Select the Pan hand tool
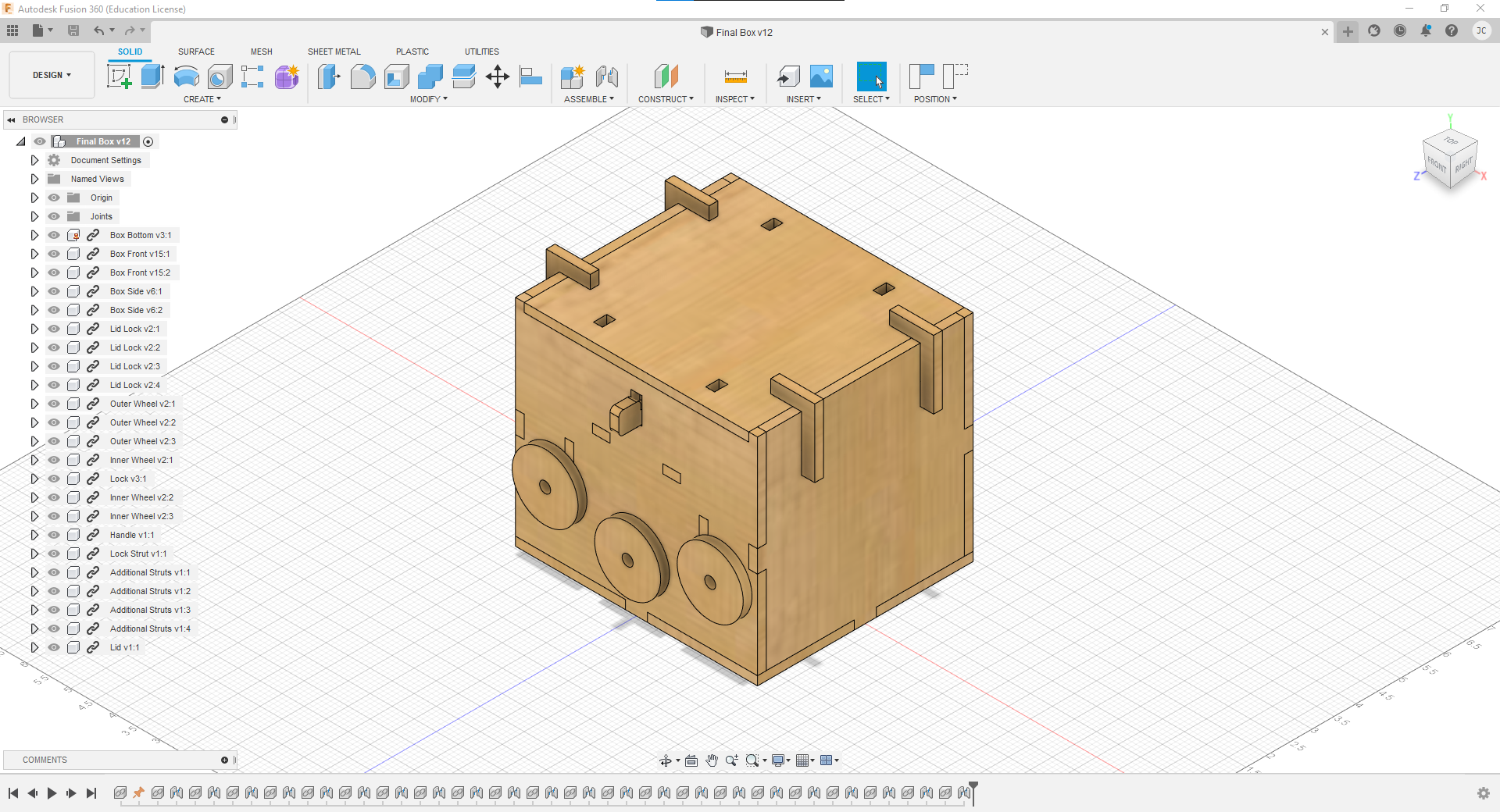This screenshot has height=812, width=1500. (712, 760)
